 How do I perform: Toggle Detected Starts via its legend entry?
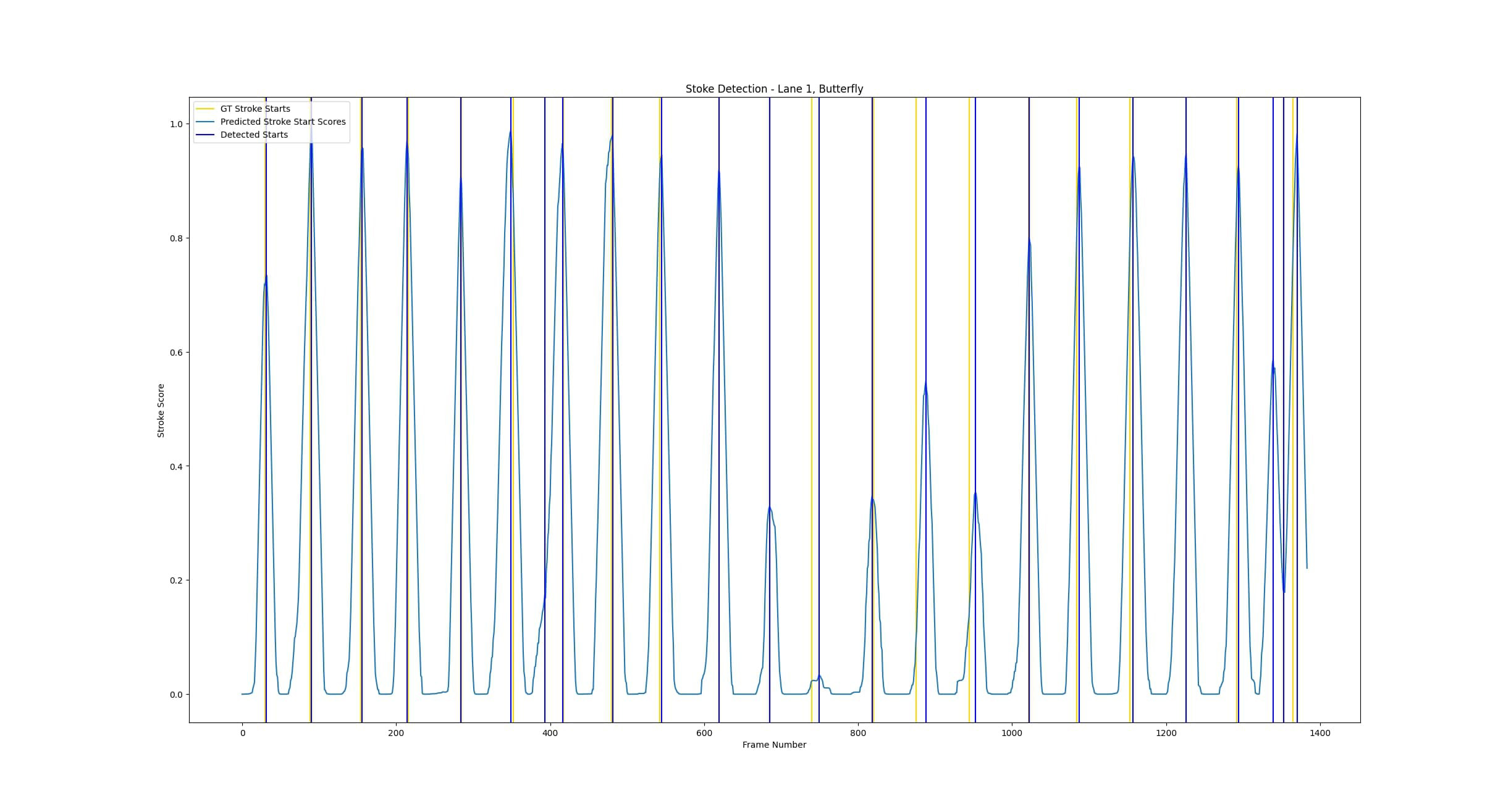click(x=253, y=135)
